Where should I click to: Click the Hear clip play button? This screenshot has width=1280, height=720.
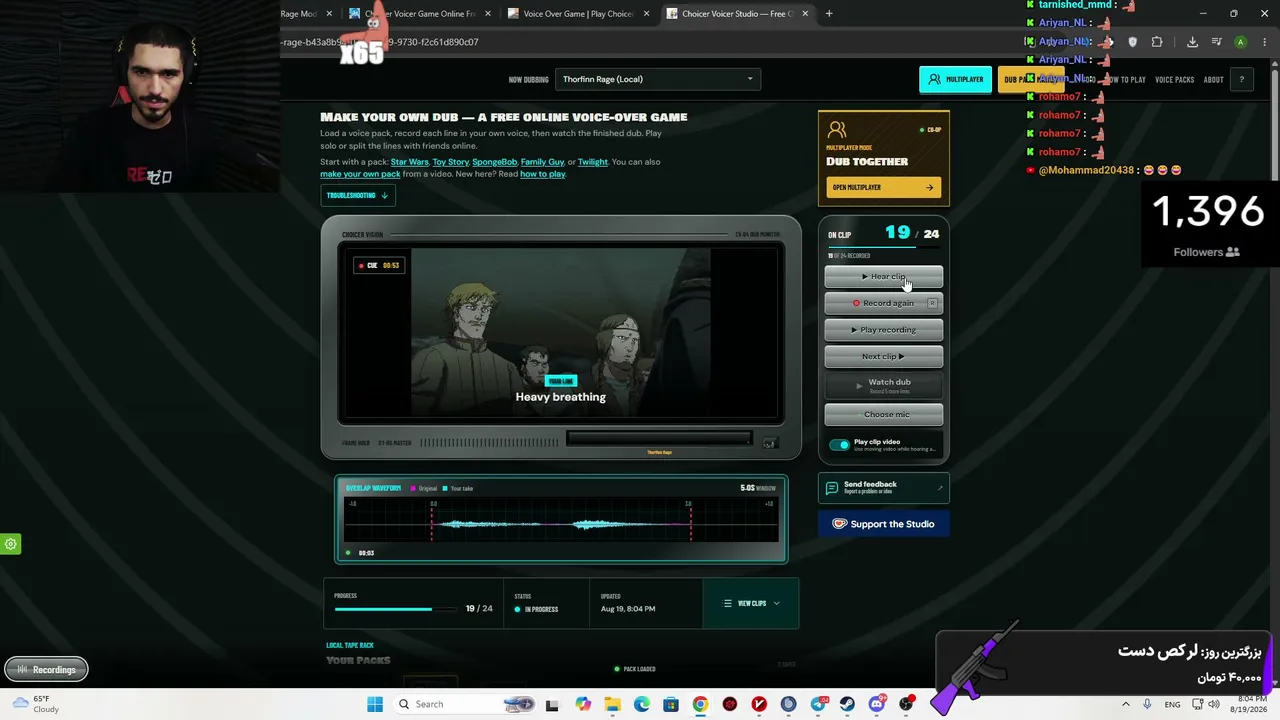click(883, 277)
